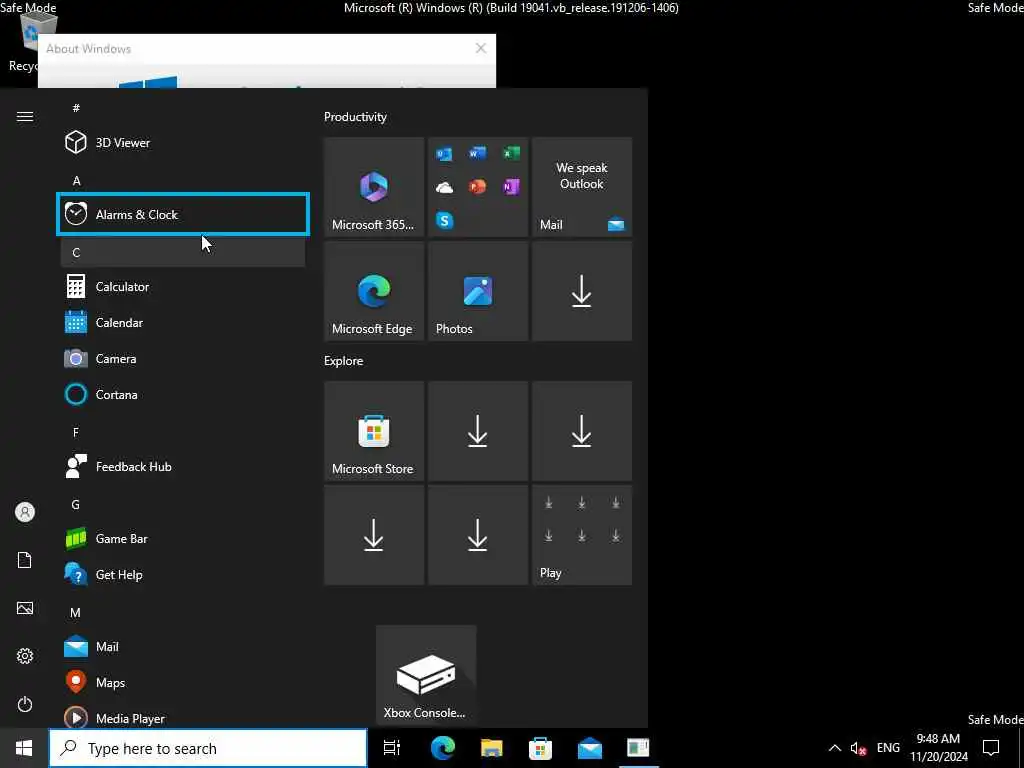
Task: Open the Microsoft Store tile
Action: point(374,431)
